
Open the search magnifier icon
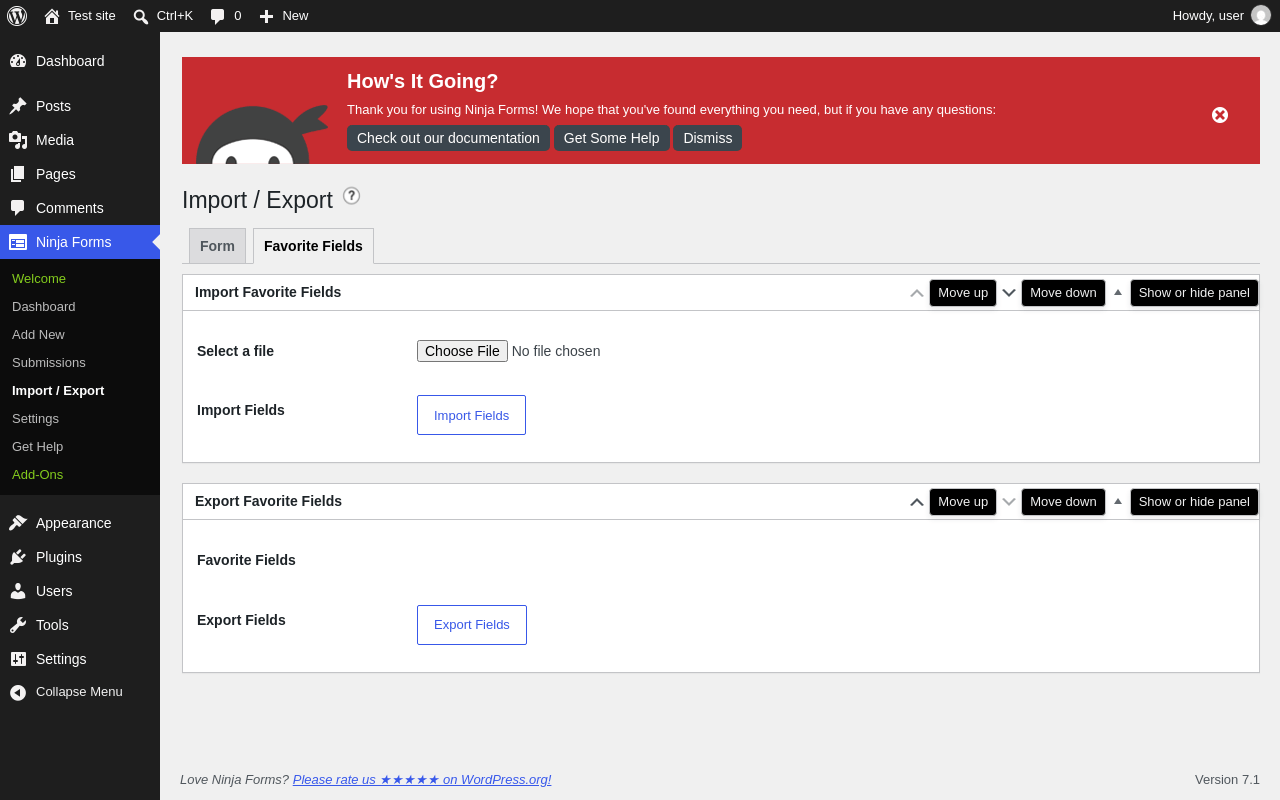(141, 16)
